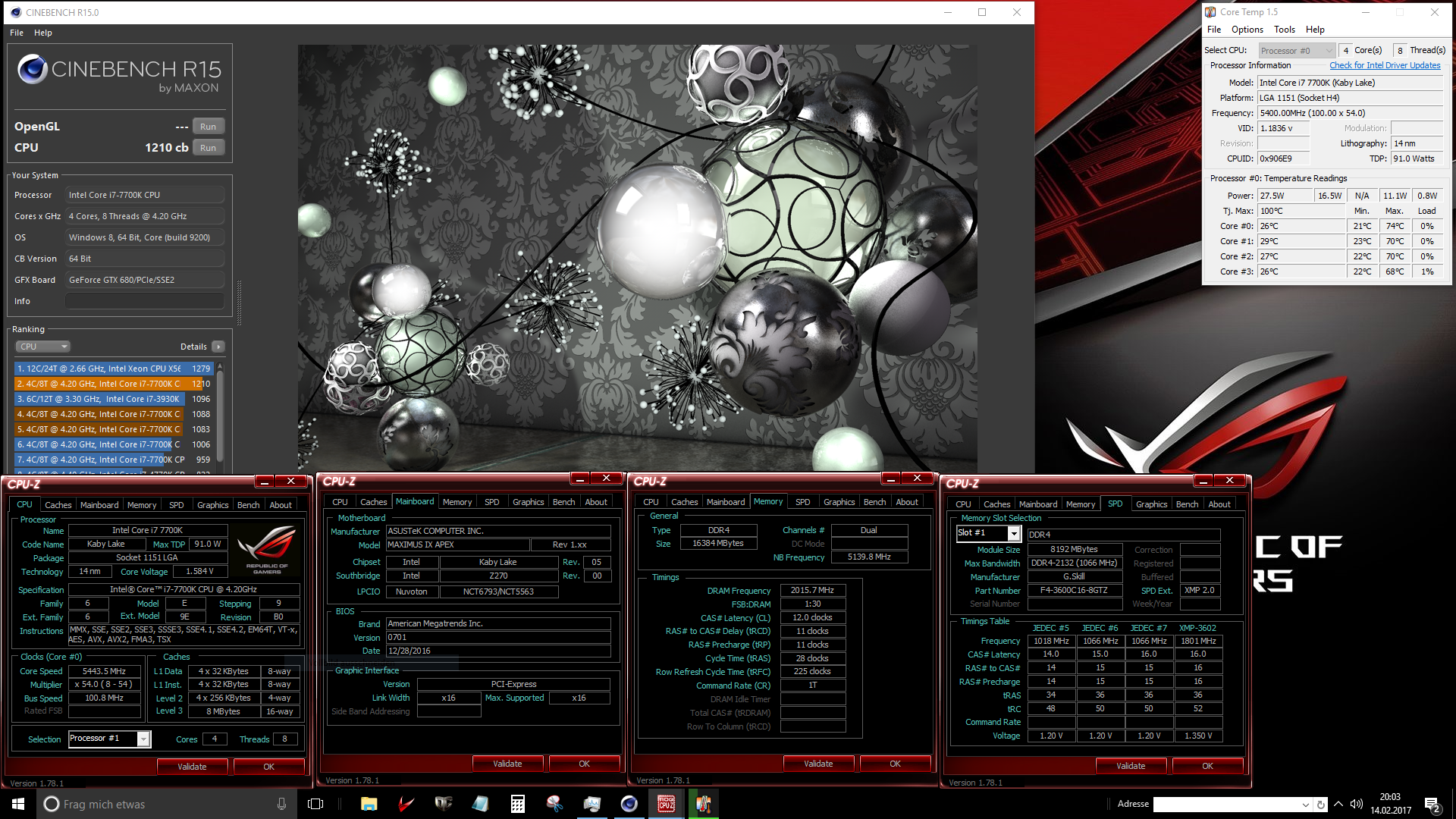
Task: Click the Cortana search box
Action: [x=165, y=804]
